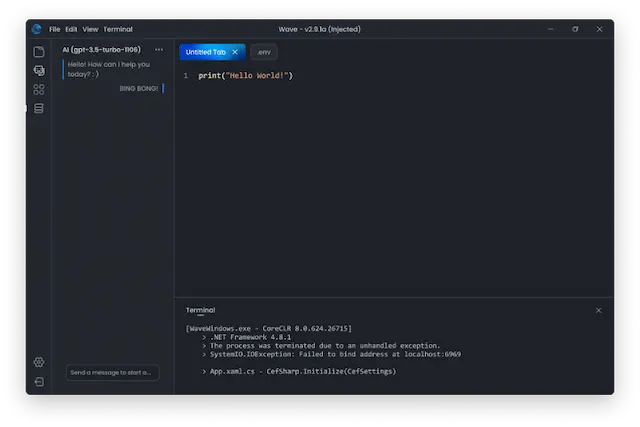Screen dimensions: 640x427
Task: Open the Edit menu
Action: pyautogui.click(x=71, y=29)
